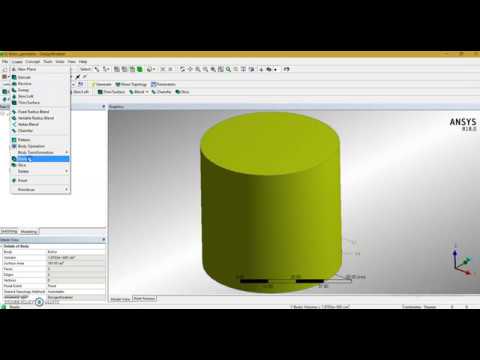The height and width of the screenshot is (360, 480).
Task: Select the Box Zoom tool icon
Action: tap(205, 69)
